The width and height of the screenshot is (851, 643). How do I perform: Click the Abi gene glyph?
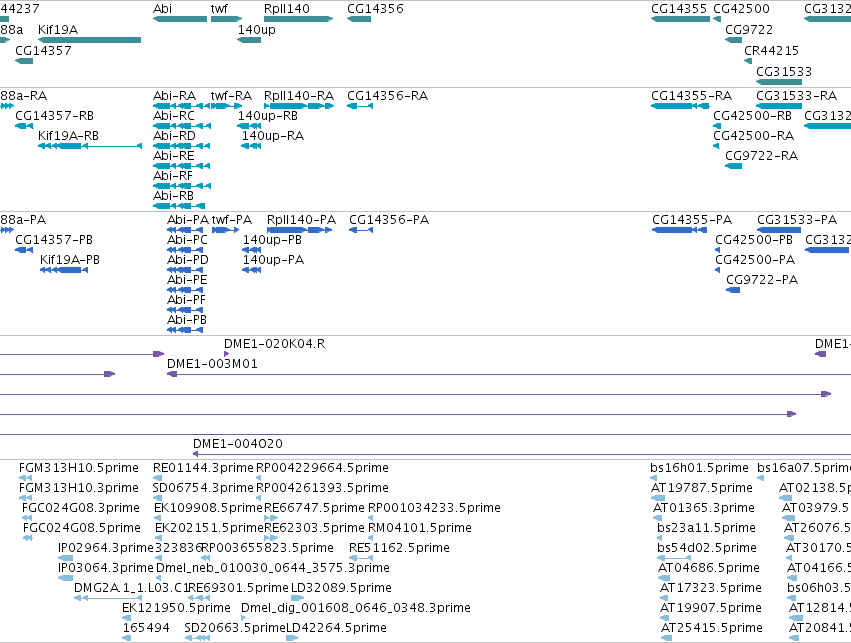[x=180, y=19]
